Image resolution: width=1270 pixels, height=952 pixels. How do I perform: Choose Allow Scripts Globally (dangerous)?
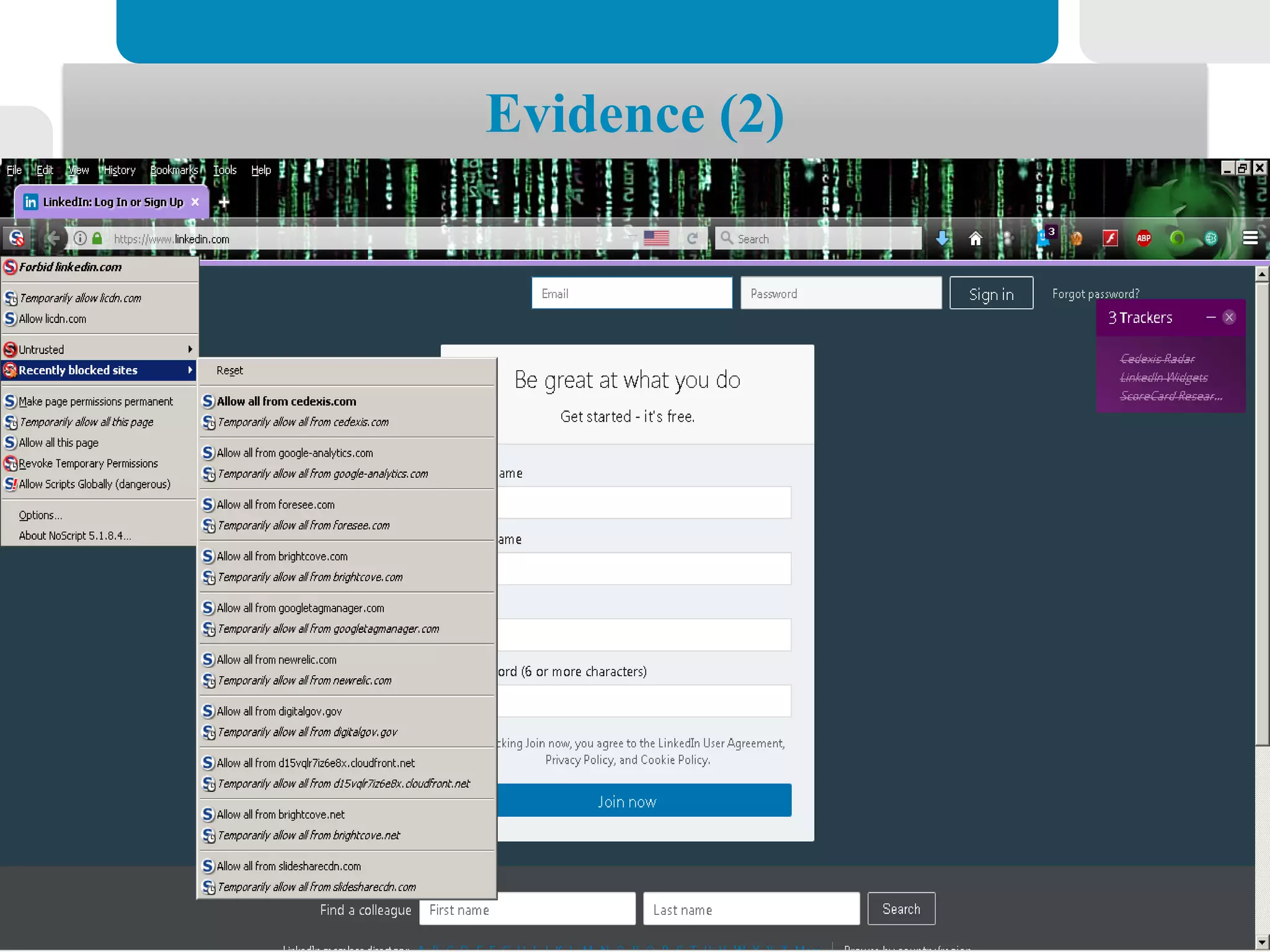99,484
